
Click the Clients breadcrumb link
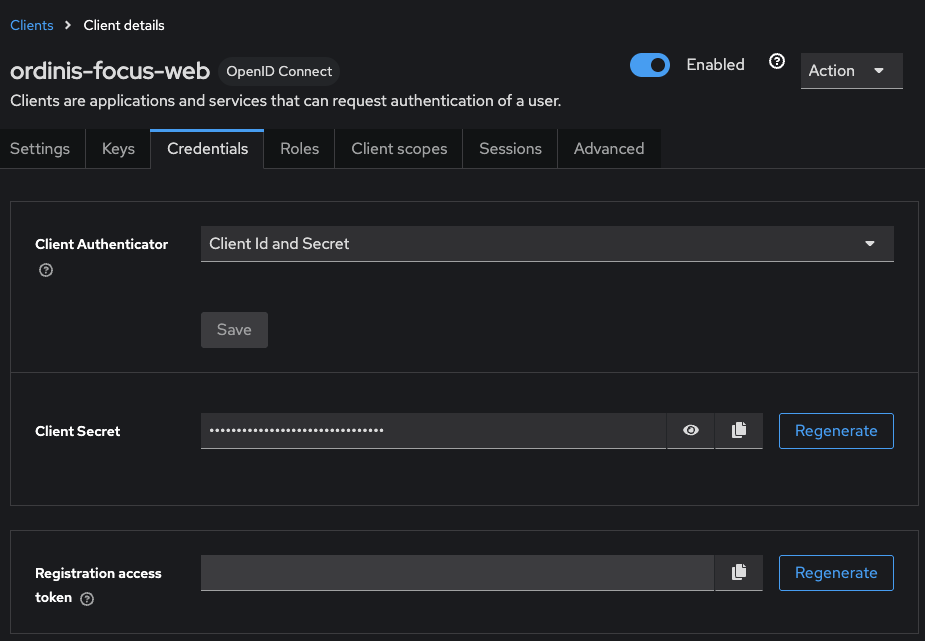point(32,25)
